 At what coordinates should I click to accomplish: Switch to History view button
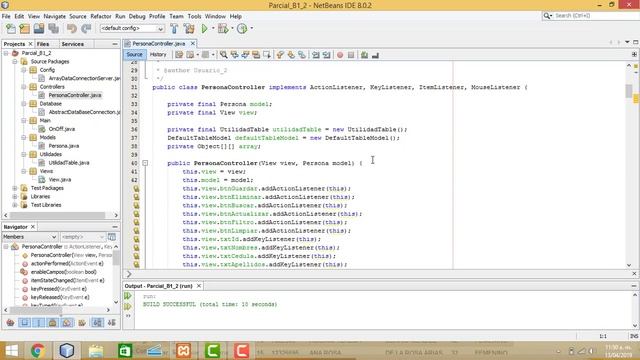click(158, 55)
